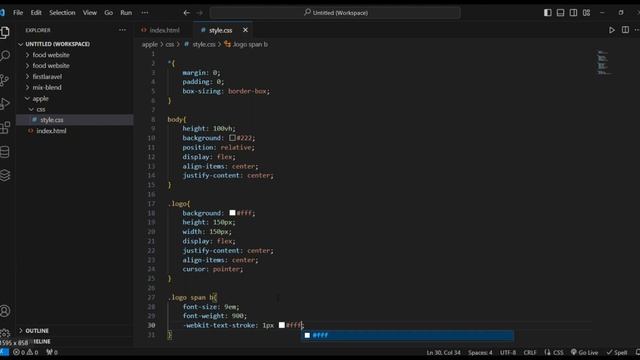Click UTF-8 encoding status item

coord(508,352)
